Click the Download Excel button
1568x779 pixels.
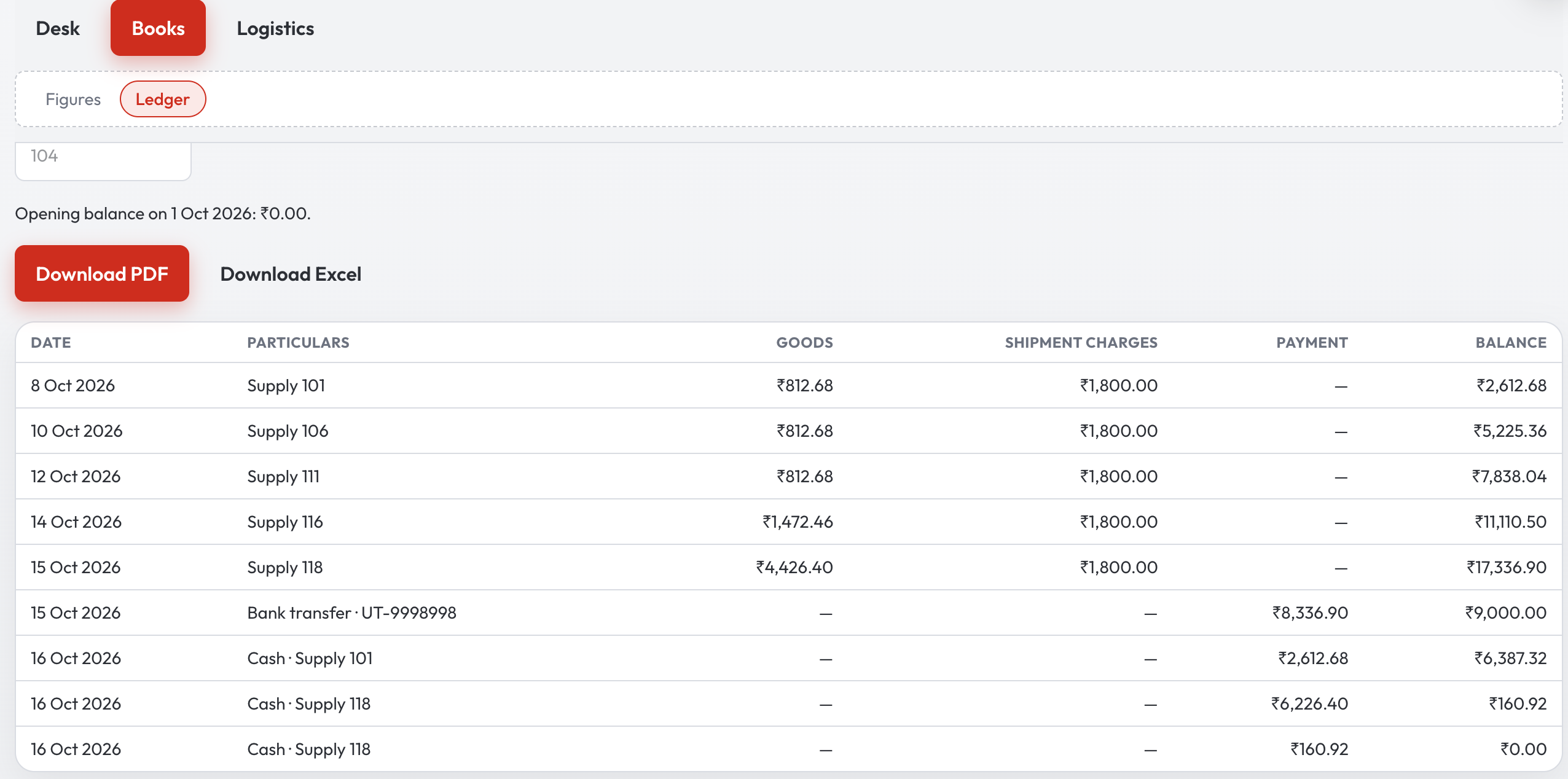click(x=291, y=273)
